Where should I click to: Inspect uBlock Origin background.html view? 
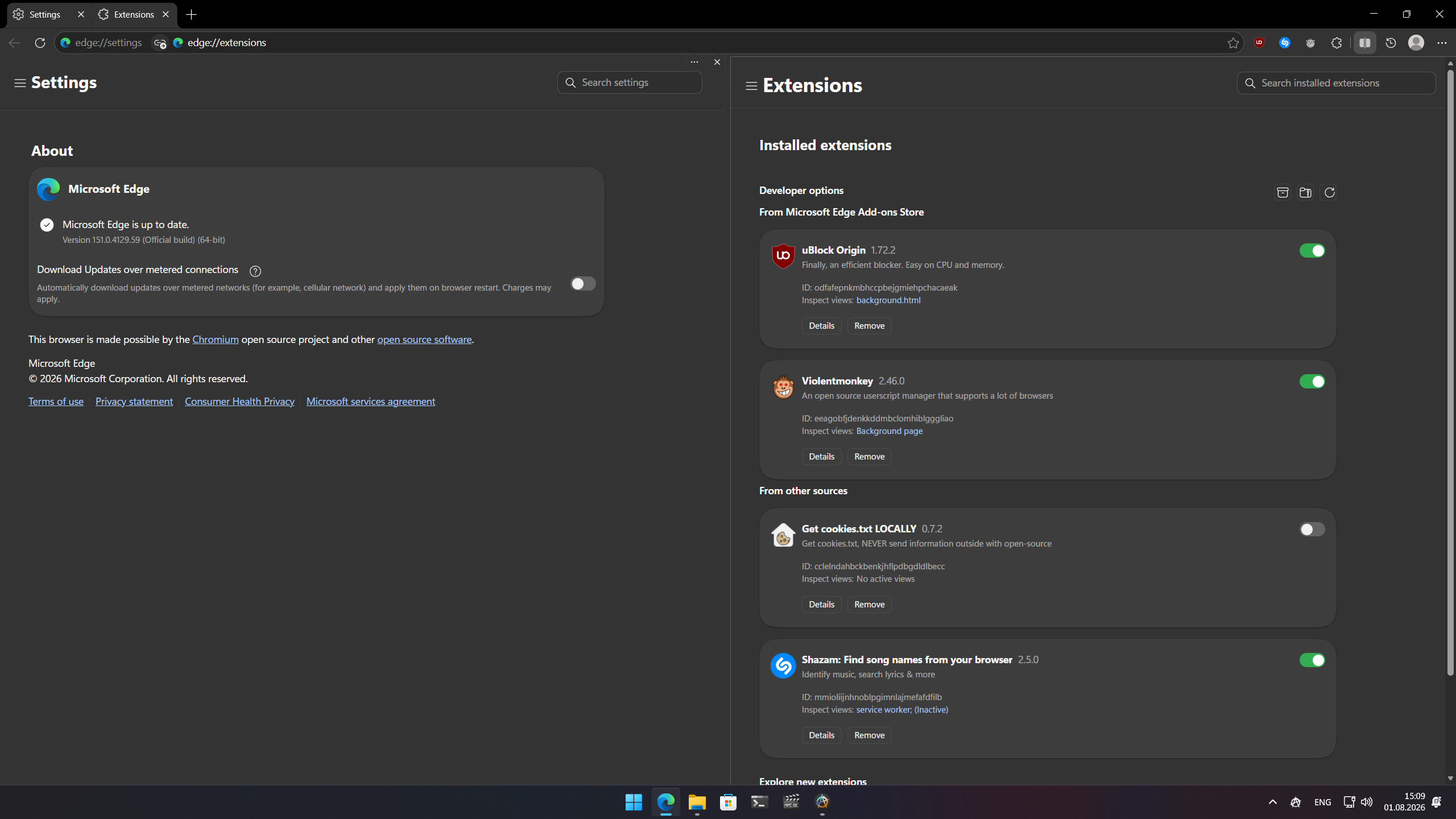[888, 300]
